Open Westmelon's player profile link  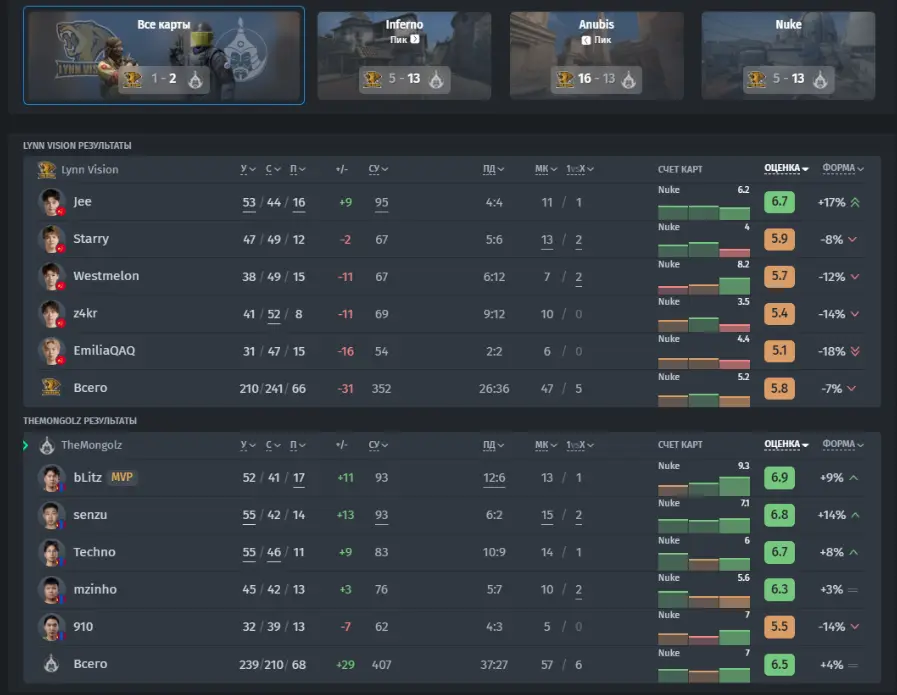pyautogui.click(x=106, y=276)
